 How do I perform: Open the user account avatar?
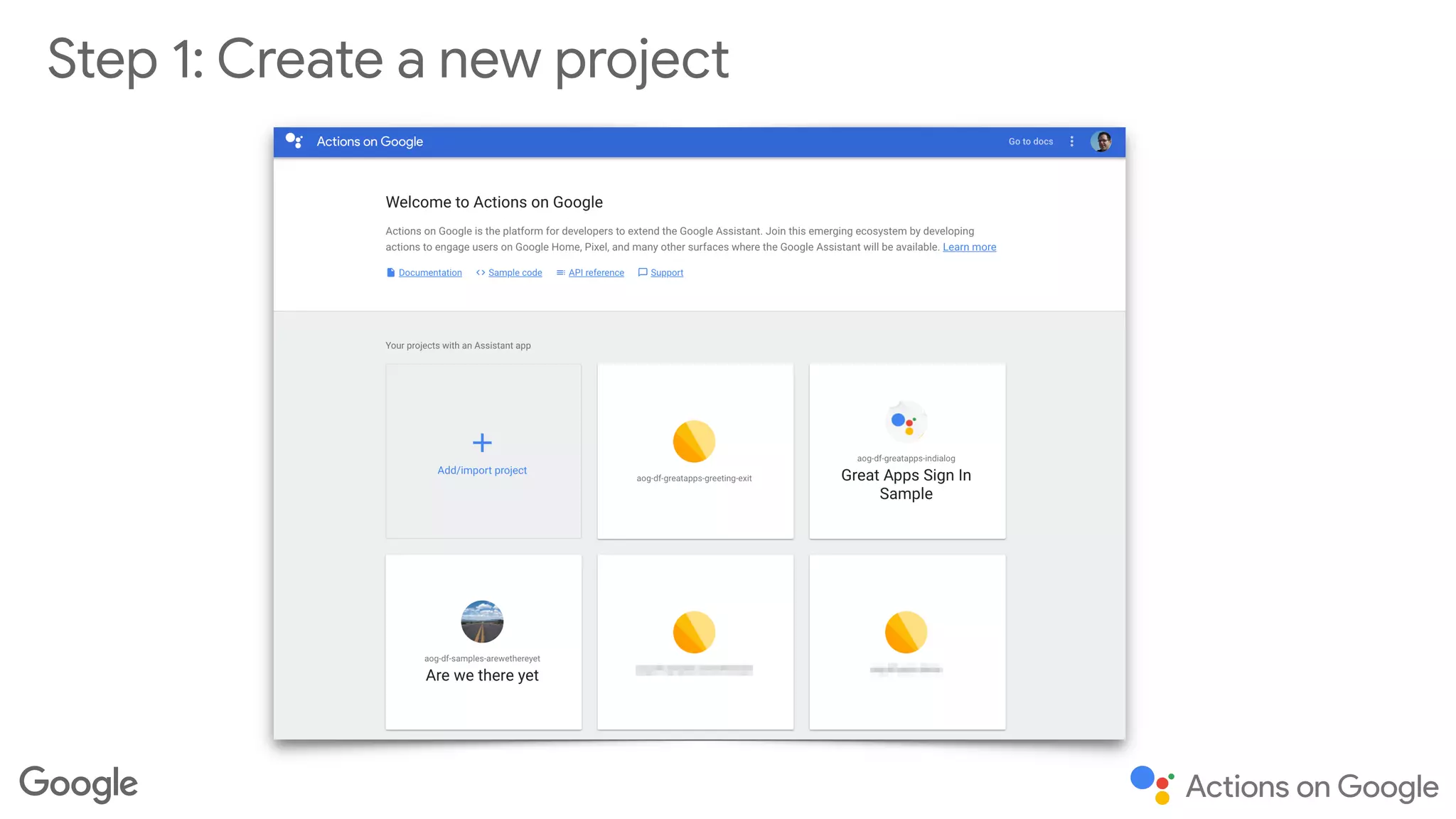(x=1101, y=141)
